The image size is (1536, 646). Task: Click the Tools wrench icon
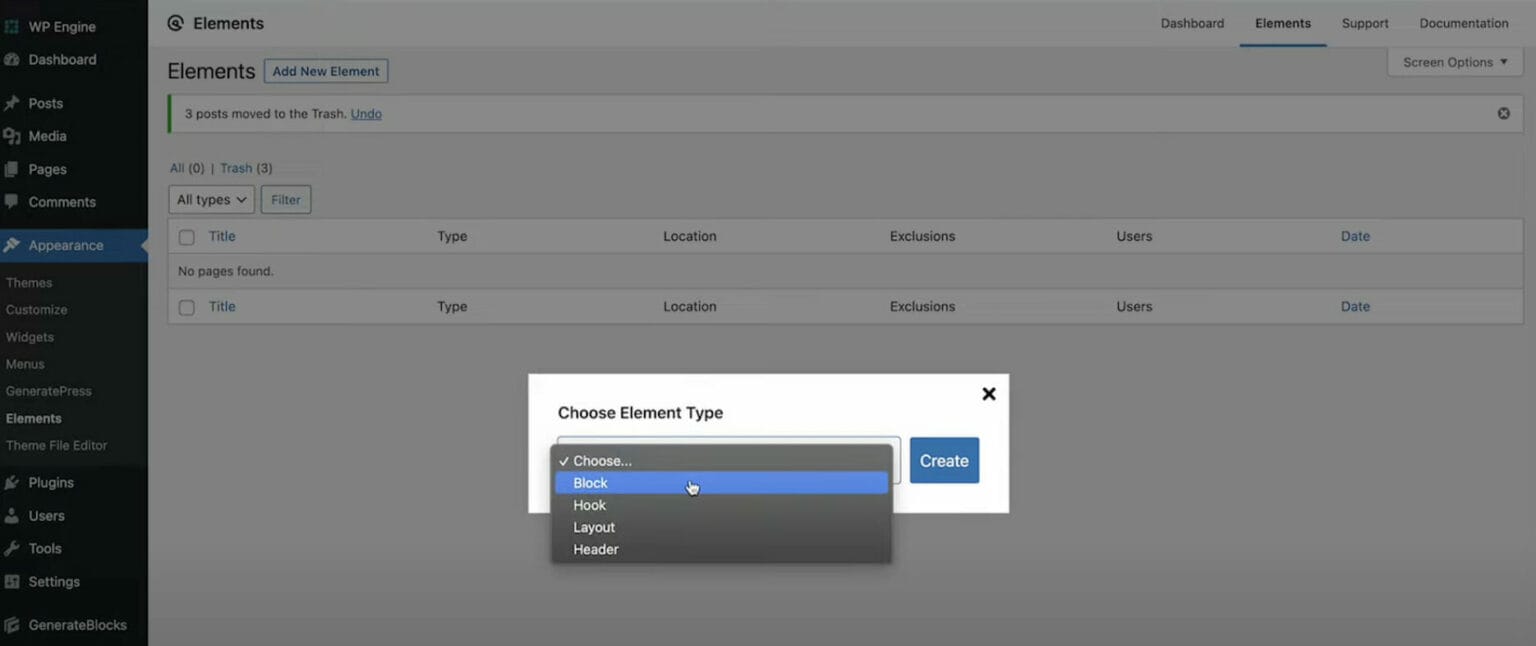(x=12, y=548)
